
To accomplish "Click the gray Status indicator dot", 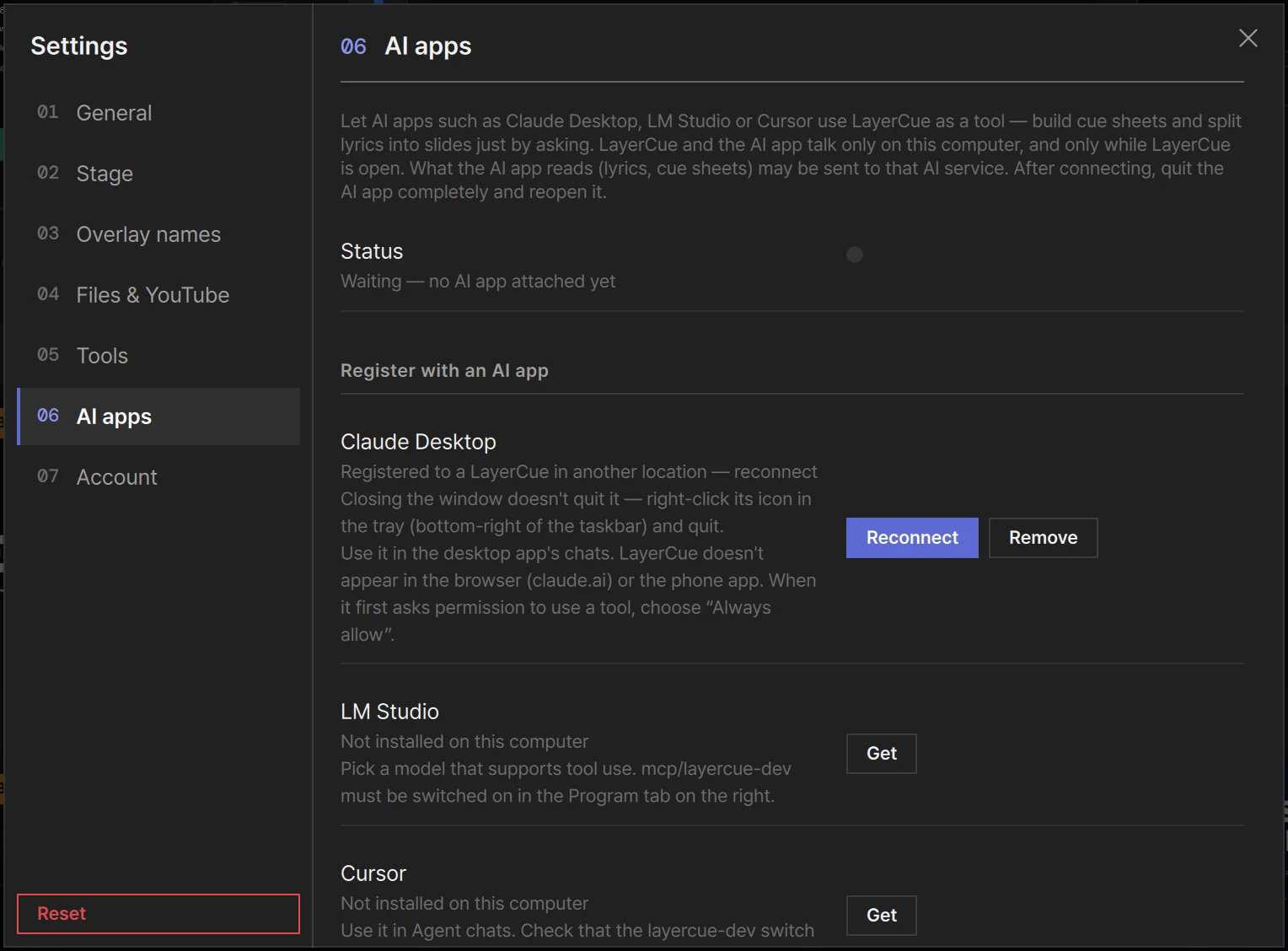I will click(855, 255).
